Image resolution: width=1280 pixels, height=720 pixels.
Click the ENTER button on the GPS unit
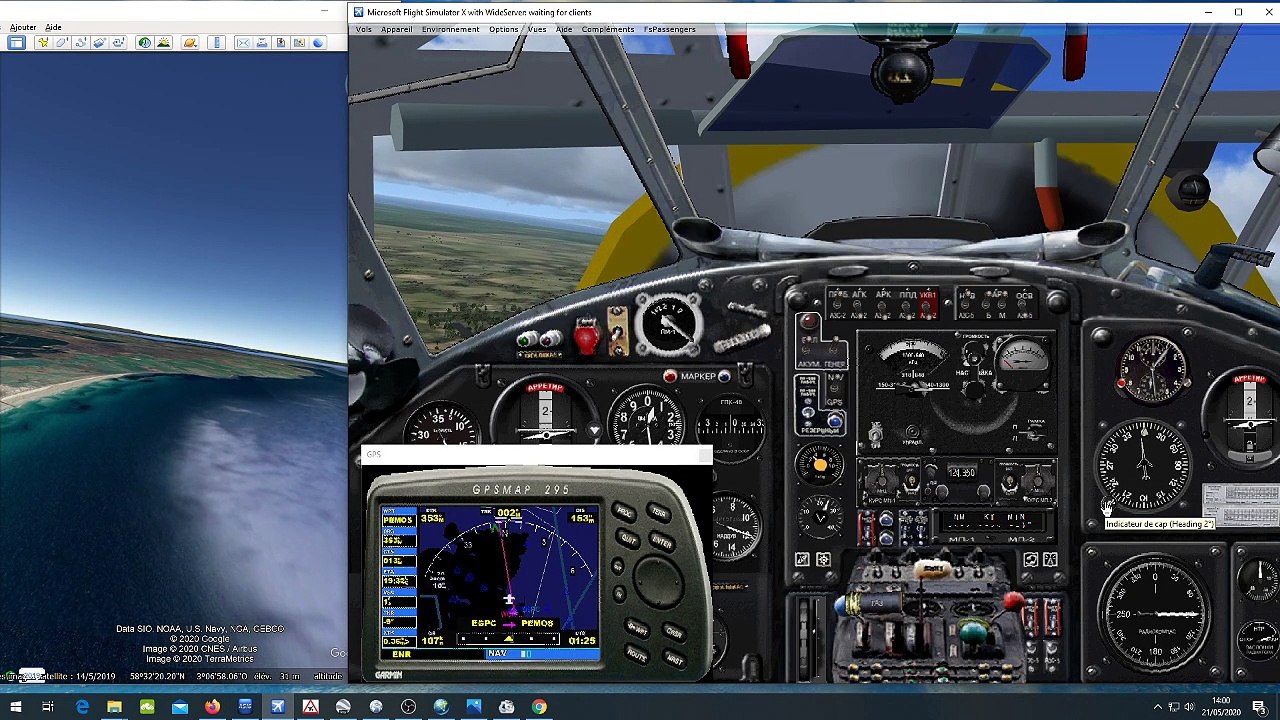662,542
